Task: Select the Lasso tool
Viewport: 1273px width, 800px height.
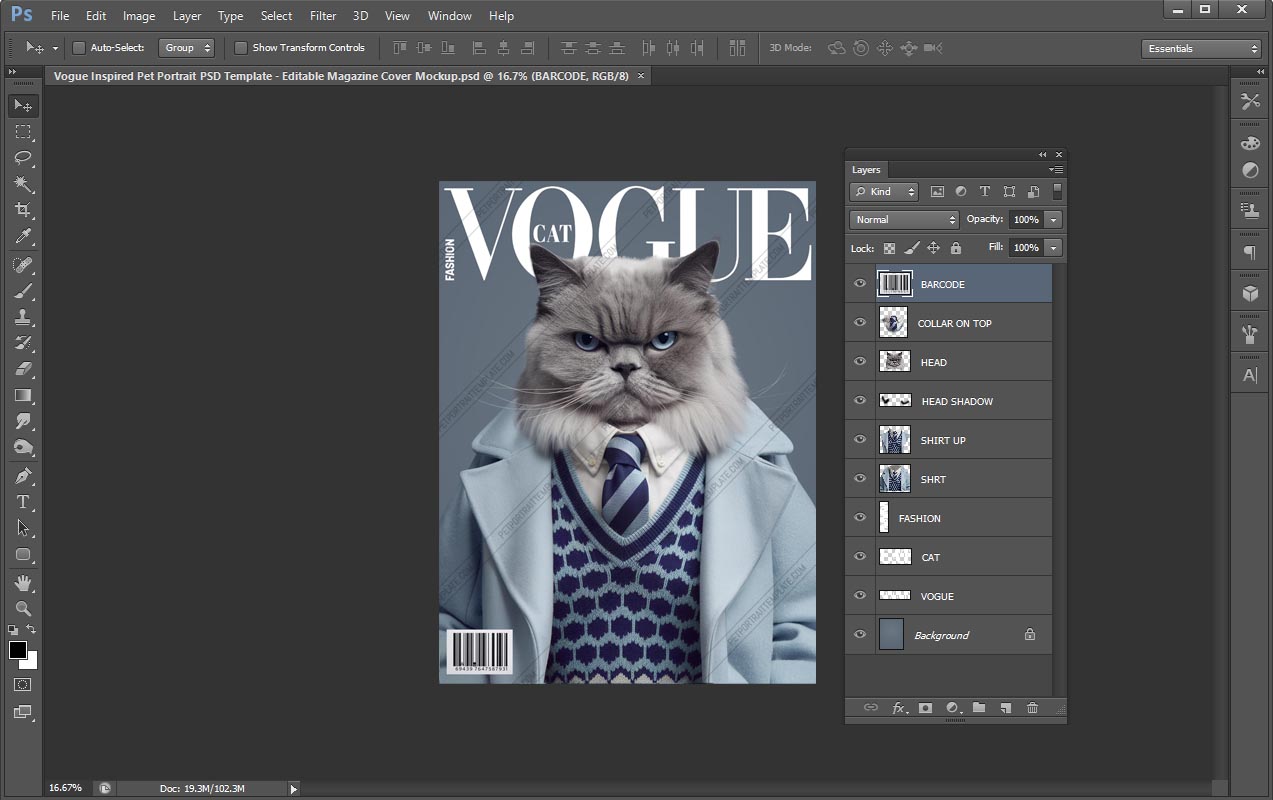Action: point(22,158)
